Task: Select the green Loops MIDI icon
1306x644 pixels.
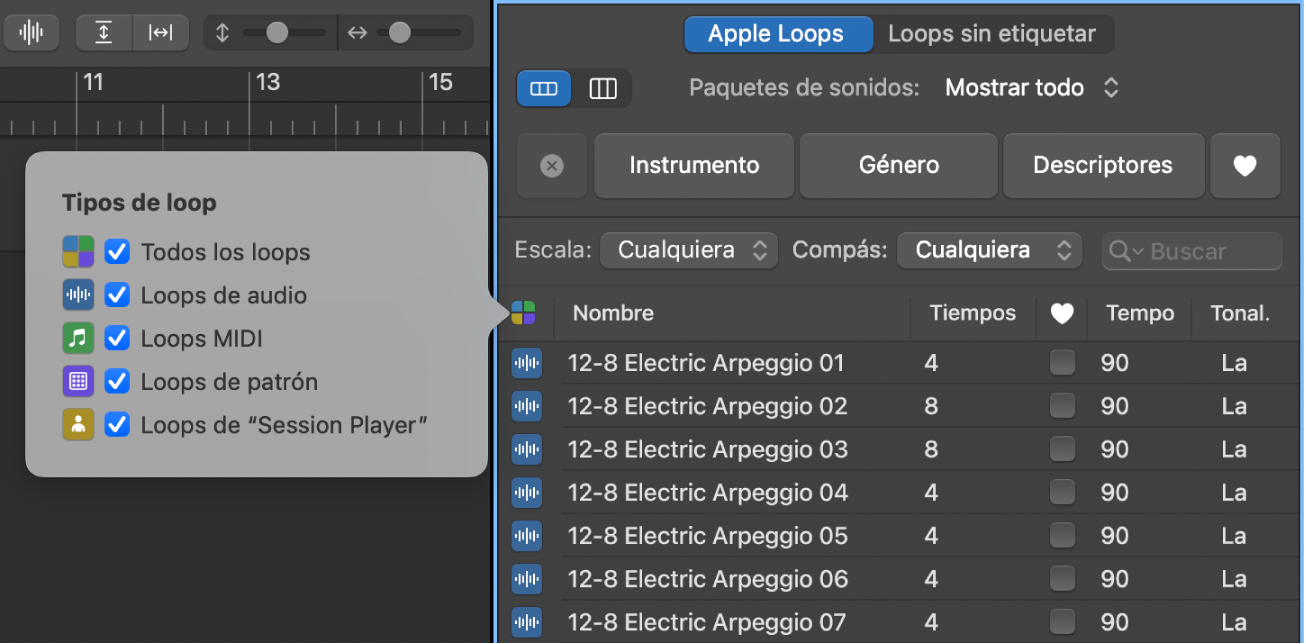Action: [x=78, y=338]
